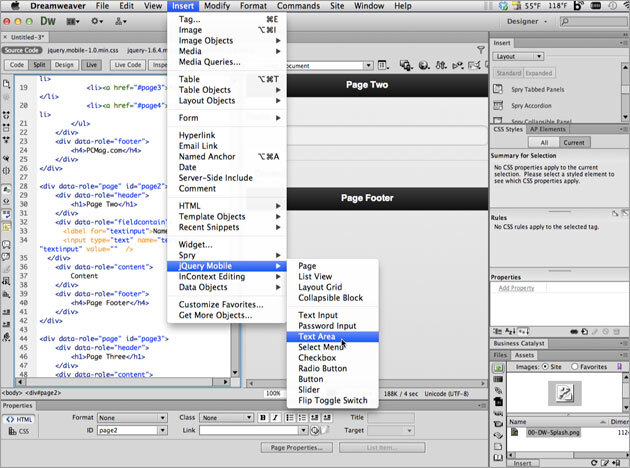Choose Slider from jQuery Mobile submenu
The height and width of the screenshot is (468, 630).
pyautogui.click(x=333, y=390)
